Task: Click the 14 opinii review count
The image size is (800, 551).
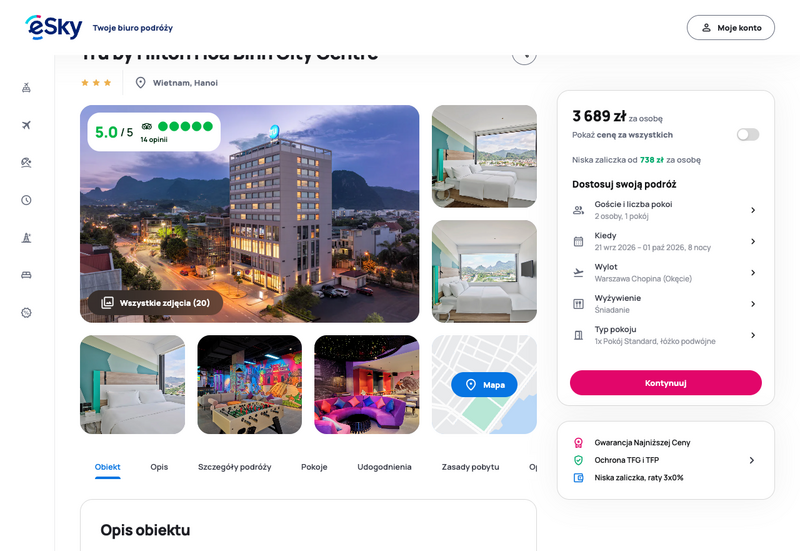Action: [154, 140]
